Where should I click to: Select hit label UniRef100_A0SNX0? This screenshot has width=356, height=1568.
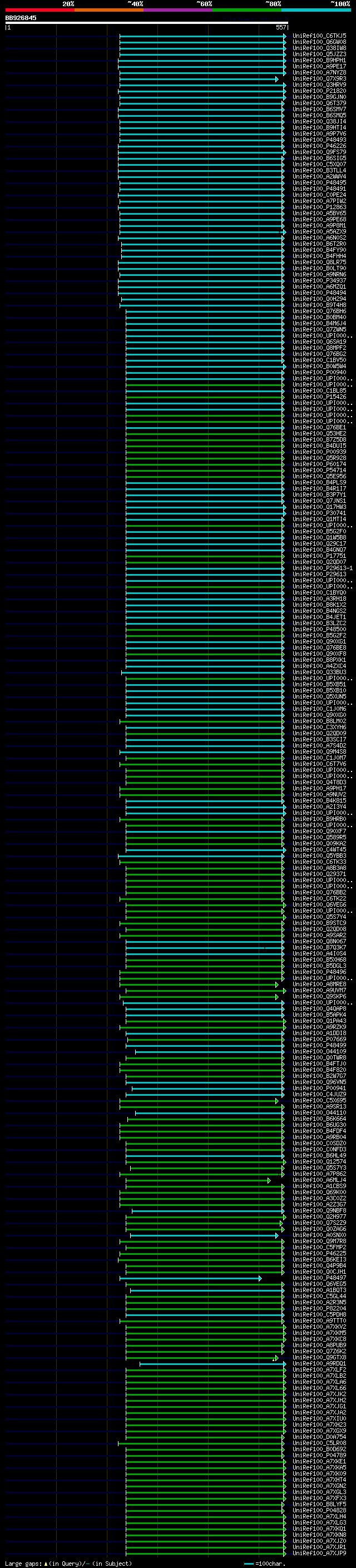tap(319, 1234)
